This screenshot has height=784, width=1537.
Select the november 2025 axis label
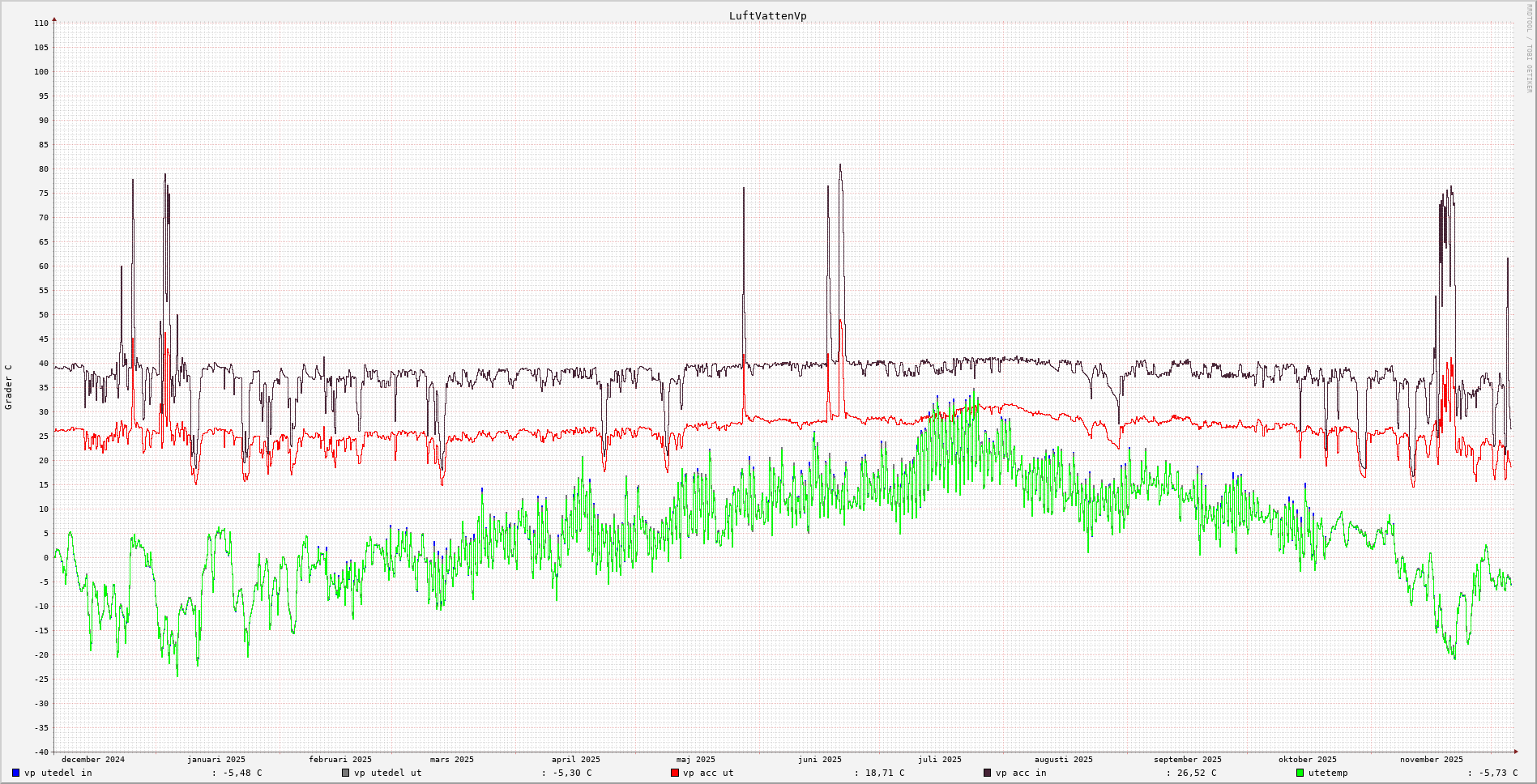click(x=1431, y=760)
